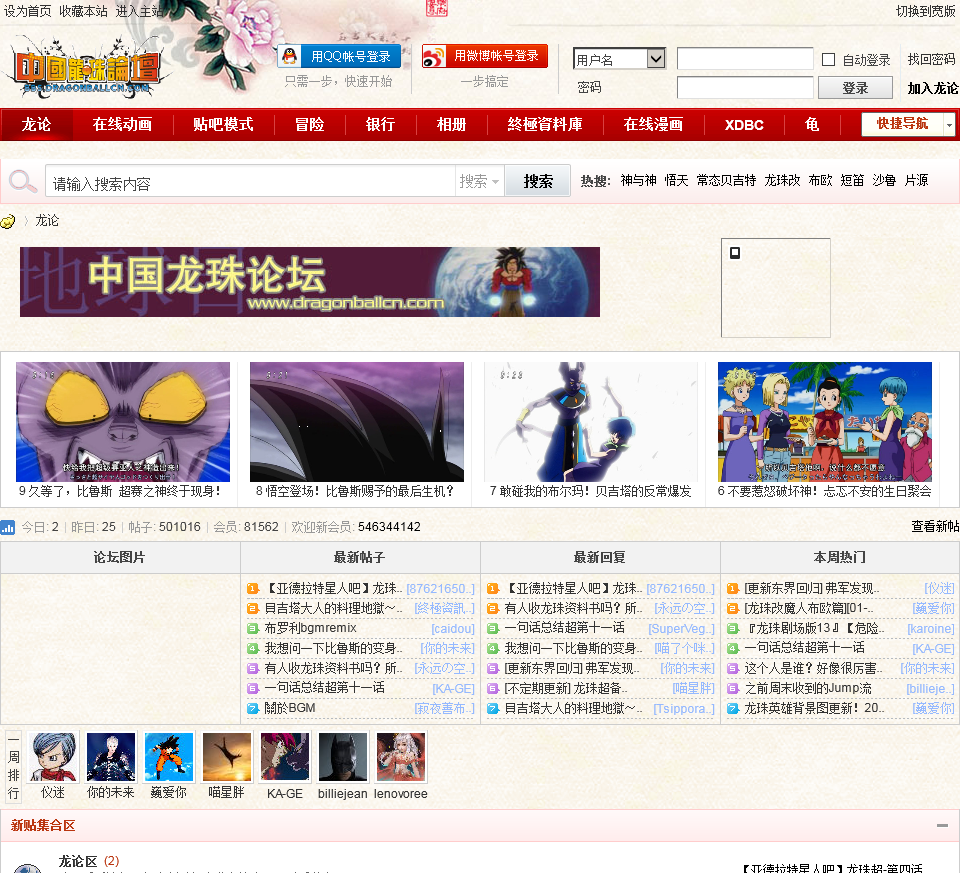The image size is (960, 873).
Task: Click the QQ penguin login icon
Action: coord(290,56)
